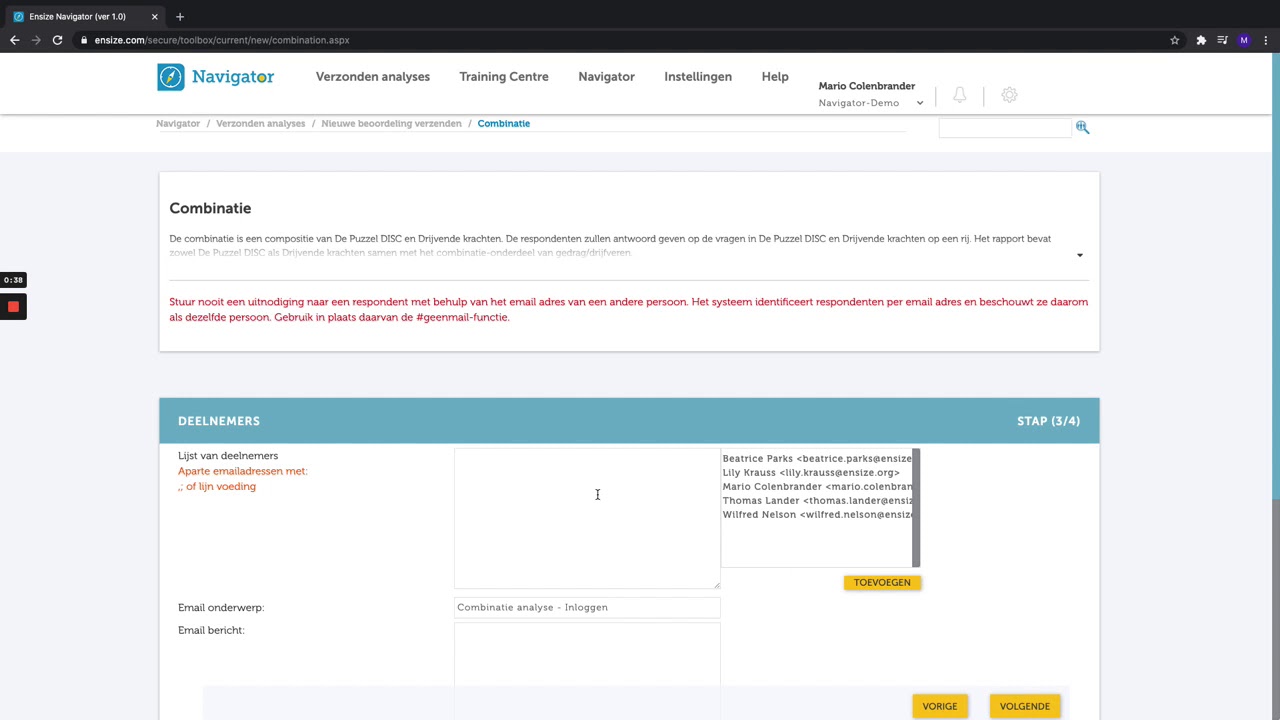Click the site lock icon in address bar

(85, 40)
